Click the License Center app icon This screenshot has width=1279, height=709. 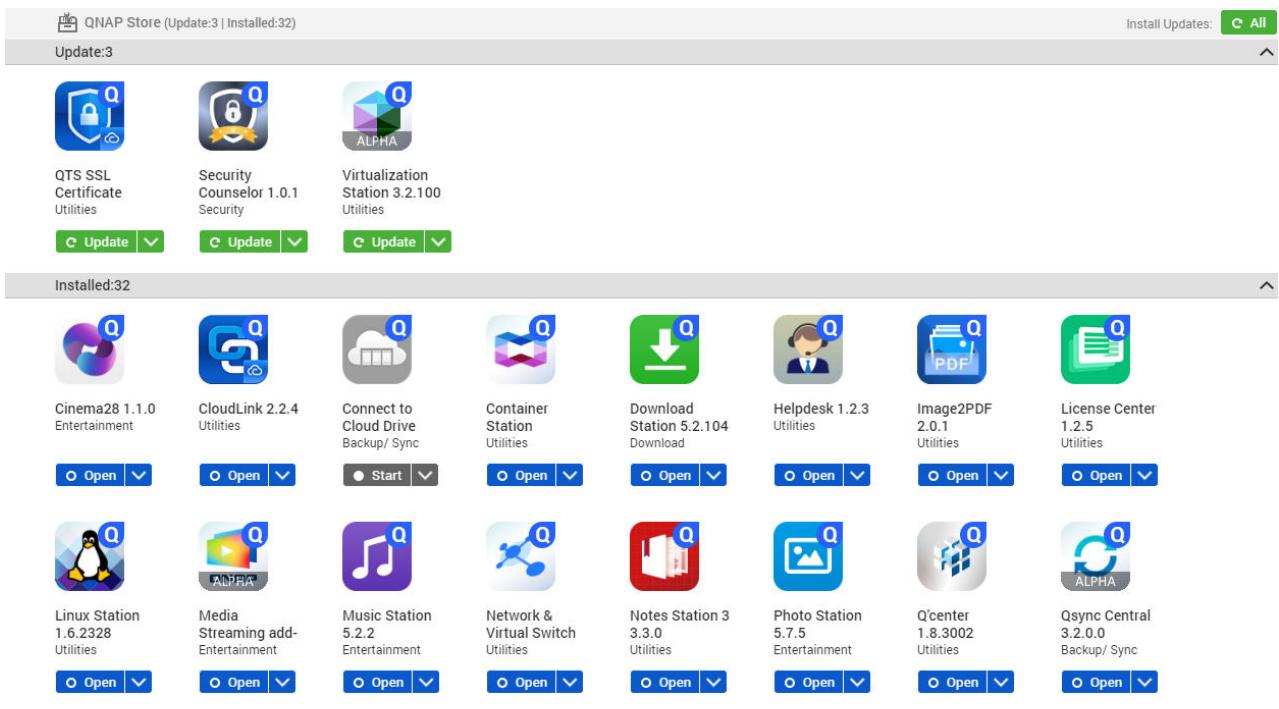[x=1096, y=350]
